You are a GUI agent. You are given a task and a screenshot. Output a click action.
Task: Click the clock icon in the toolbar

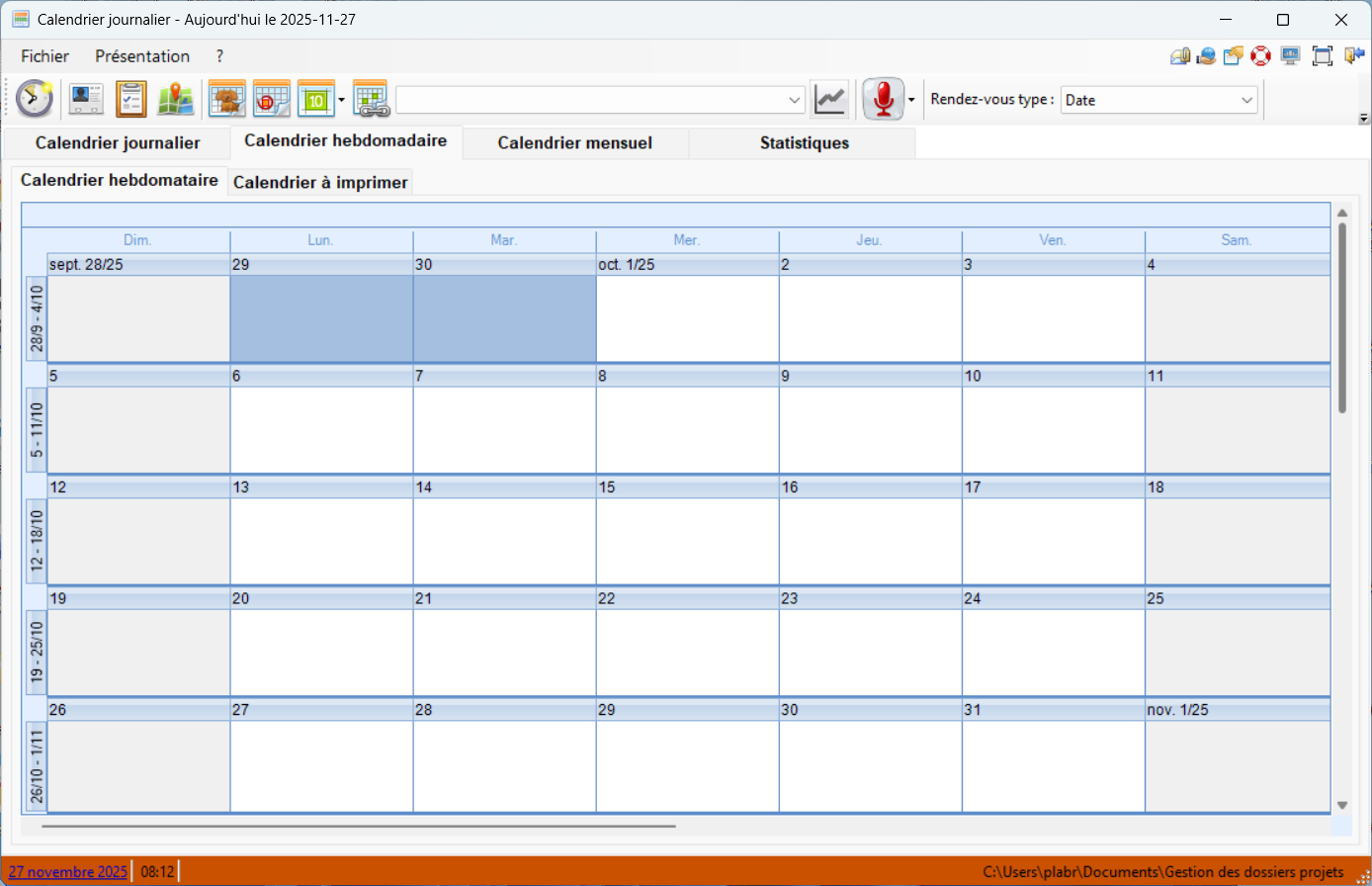[35, 99]
